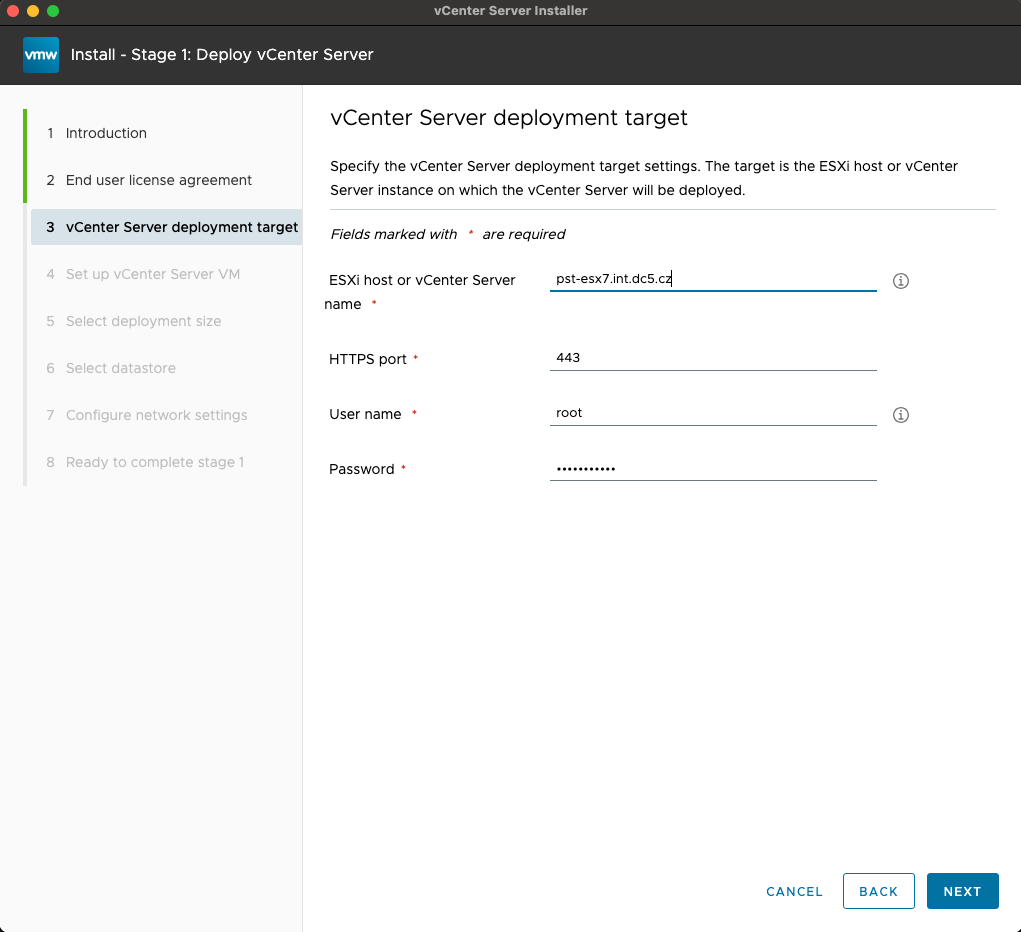1021x932 pixels.
Task: Click the 'Password' label
Action: 361,469
